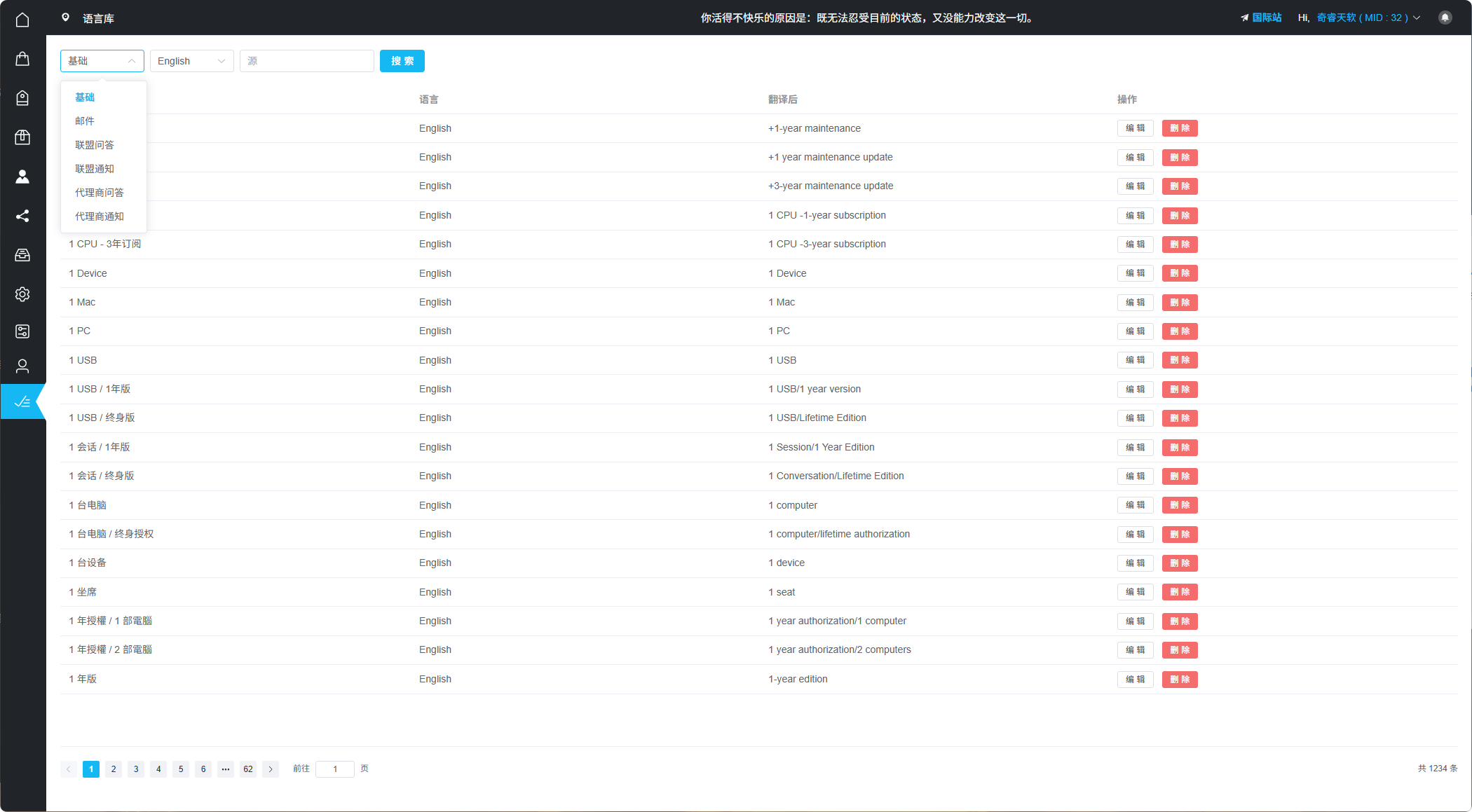Select the share icon in the sidebar
Image resolution: width=1472 pixels, height=812 pixels.
(22, 216)
